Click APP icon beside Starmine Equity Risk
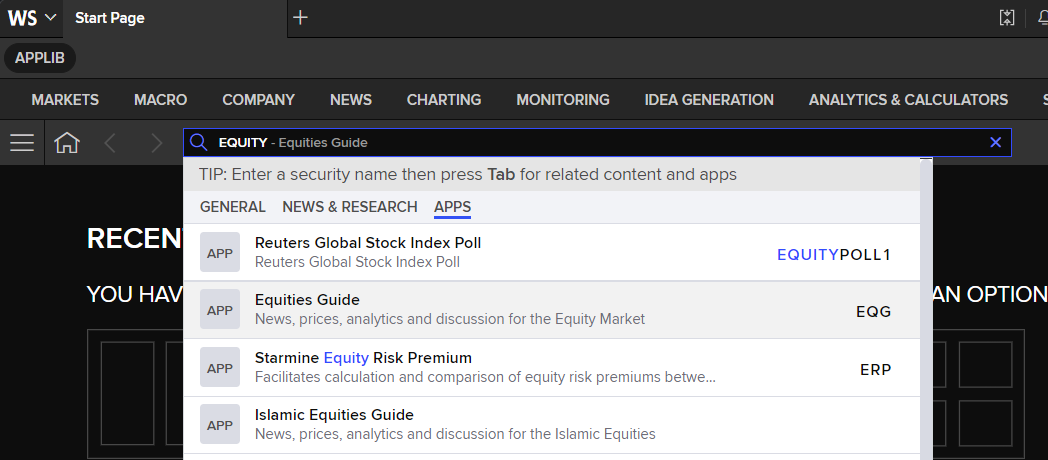The height and width of the screenshot is (460, 1048). pos(220,368)
